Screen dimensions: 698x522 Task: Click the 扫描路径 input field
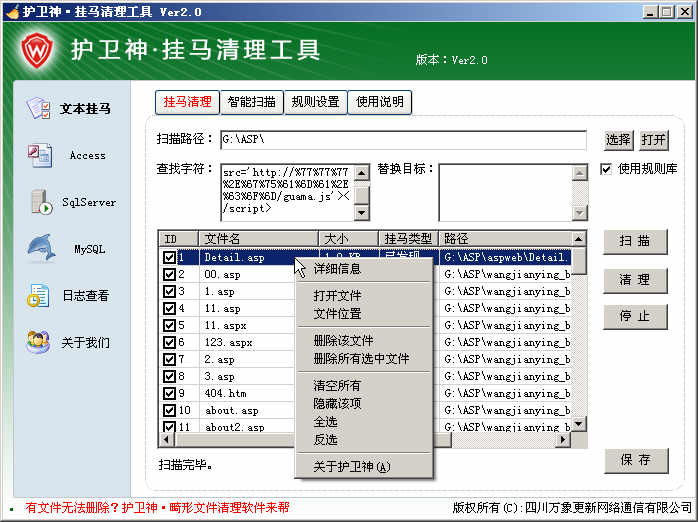[403, 140]
